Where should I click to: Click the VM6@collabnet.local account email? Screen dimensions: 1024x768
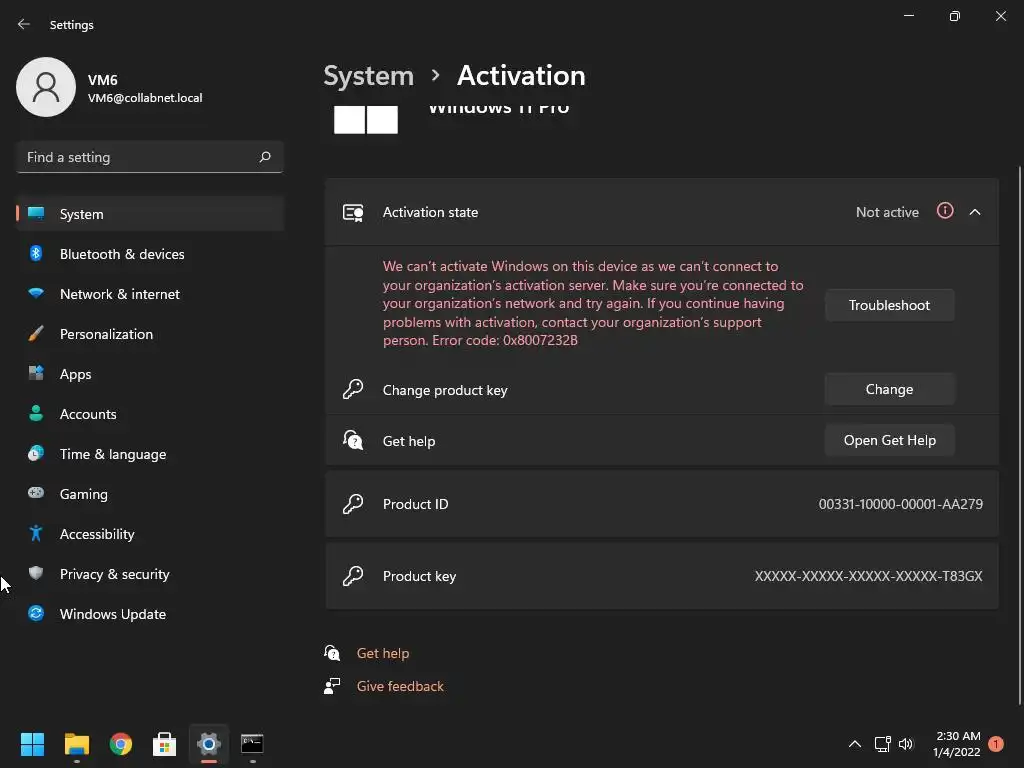(145, 98)
